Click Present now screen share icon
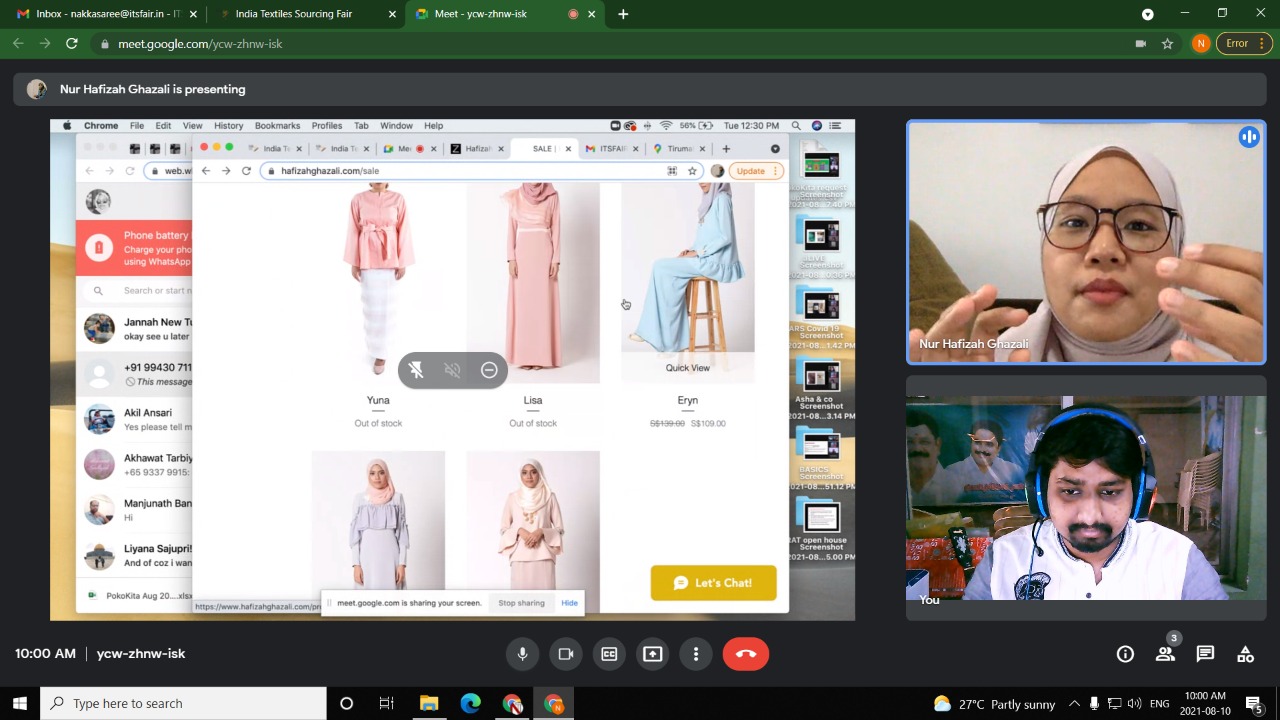The height and width of the screenshot is (720, 1280). point(653,654)
